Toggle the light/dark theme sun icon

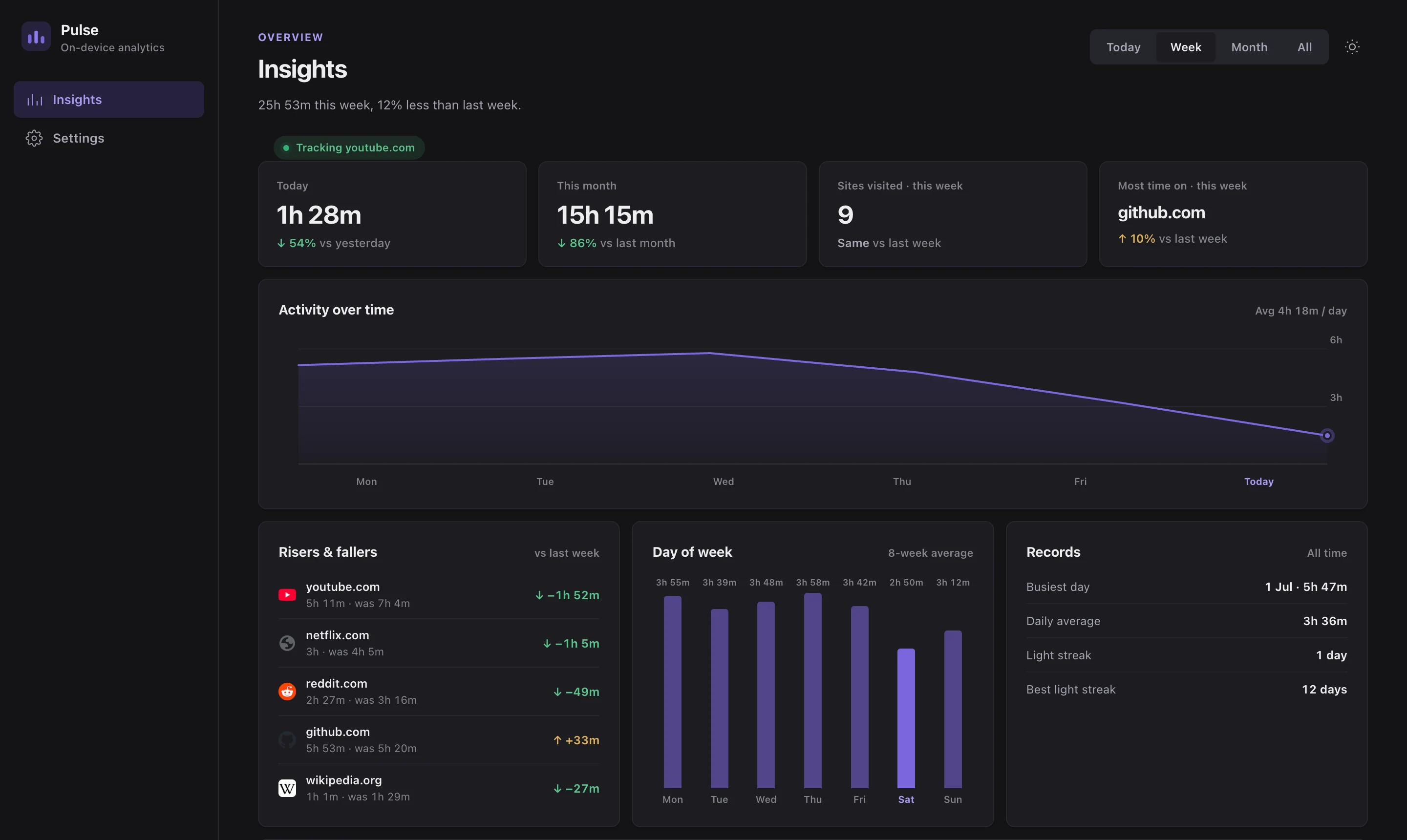1351,47
